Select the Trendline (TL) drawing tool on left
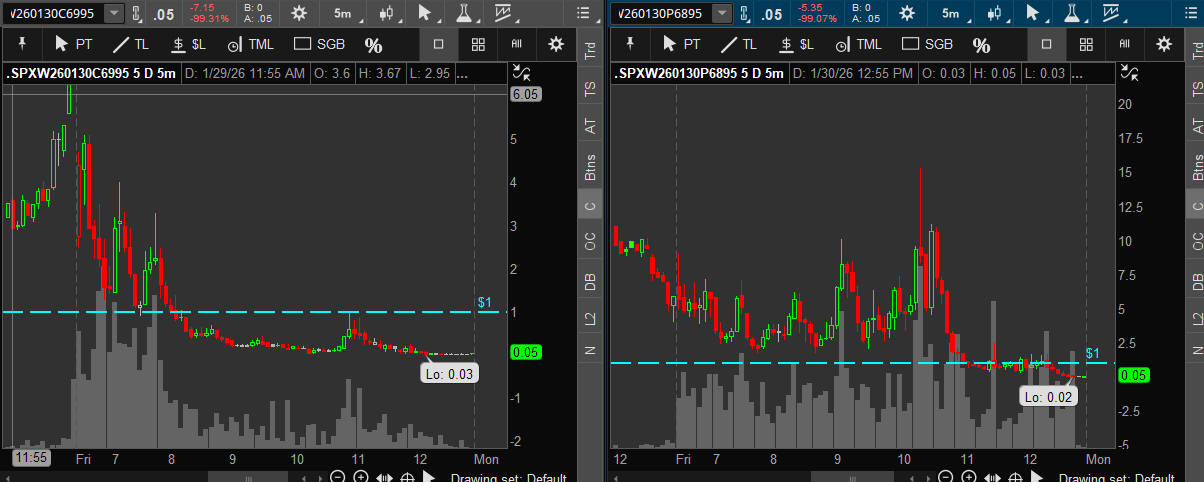 [131, 45]
